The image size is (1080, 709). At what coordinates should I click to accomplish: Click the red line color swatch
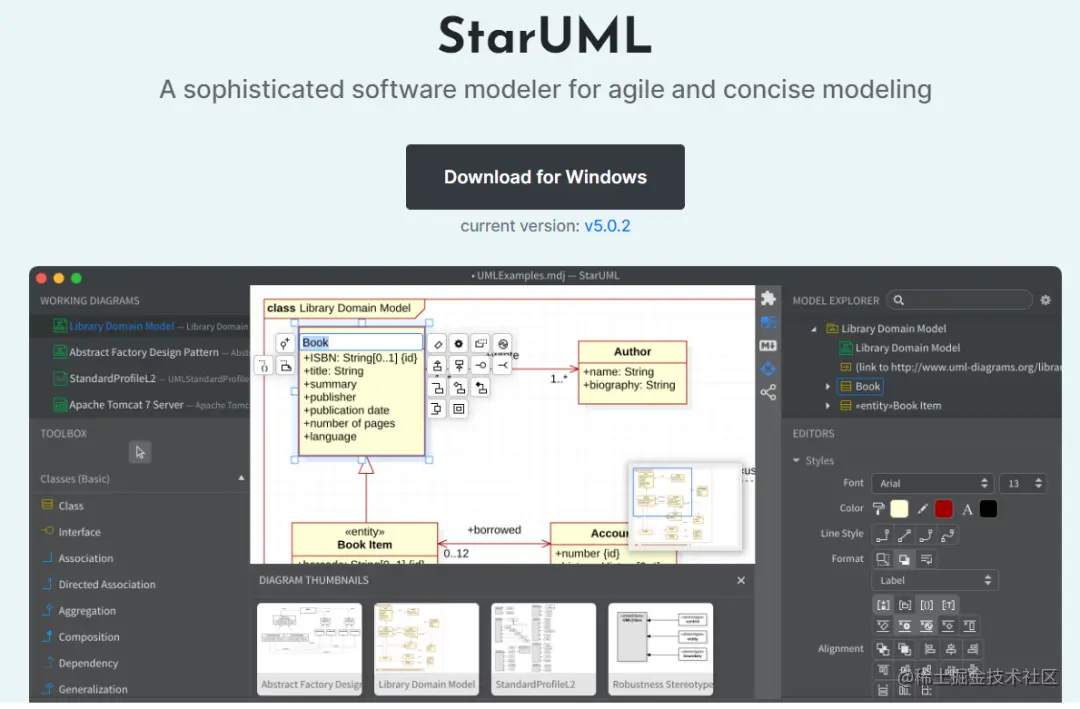(x=944, y=508)
